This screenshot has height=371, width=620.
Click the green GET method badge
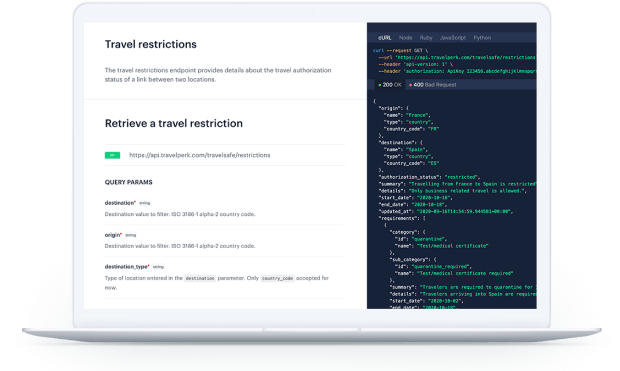point(112,155)
